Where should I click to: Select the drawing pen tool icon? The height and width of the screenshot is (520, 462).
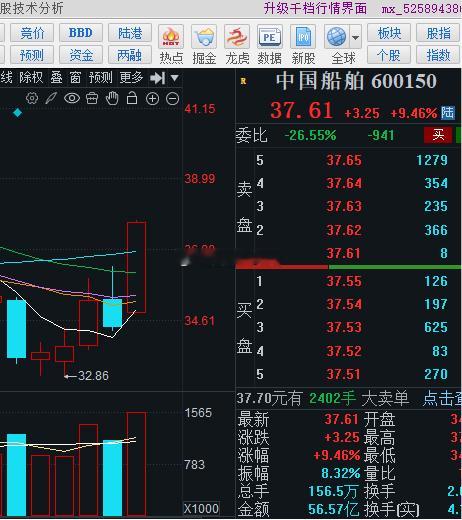click(51, 98)
